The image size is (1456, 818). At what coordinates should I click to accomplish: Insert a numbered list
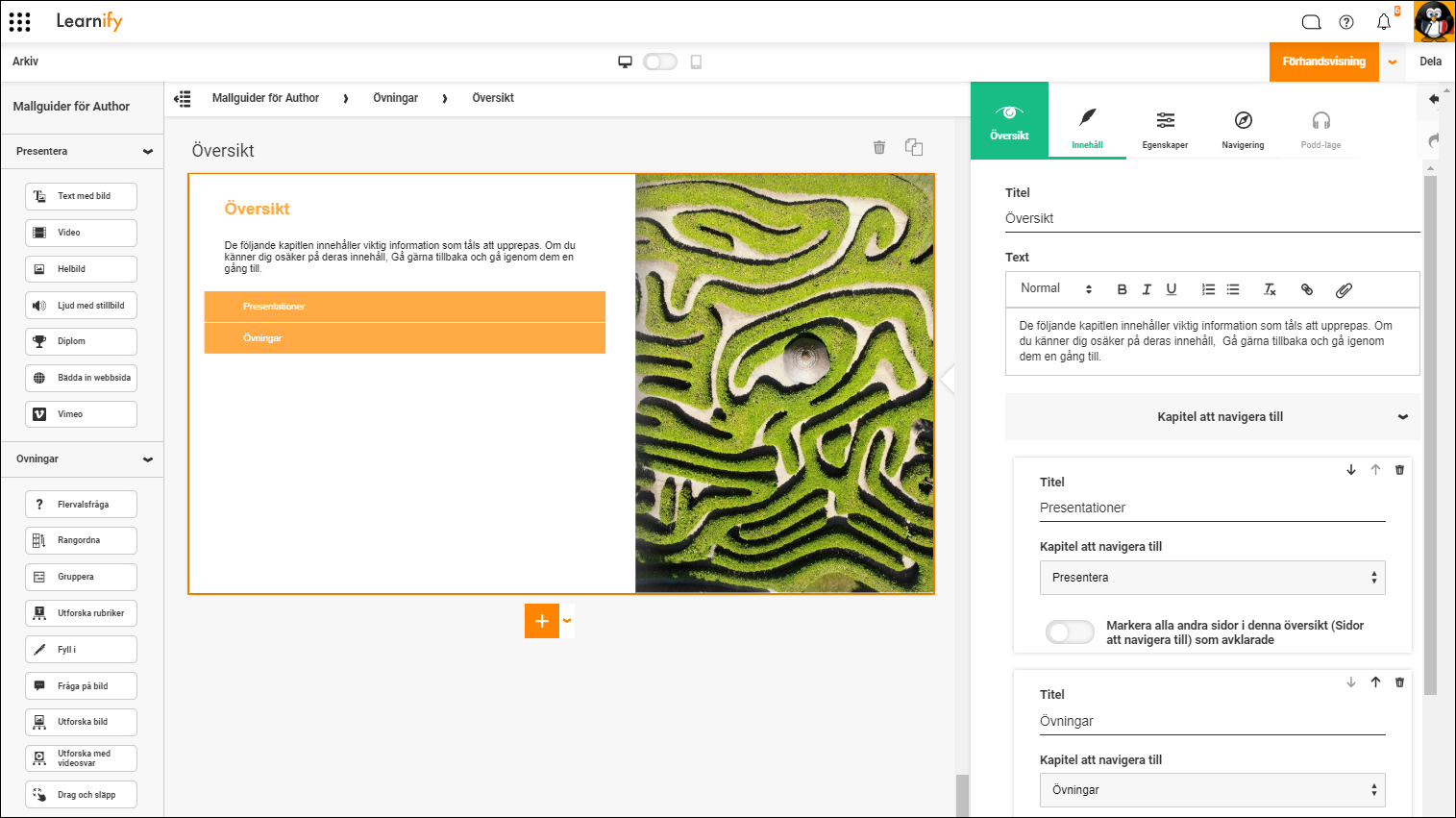pyautogui.click(x=1208, y=289)
